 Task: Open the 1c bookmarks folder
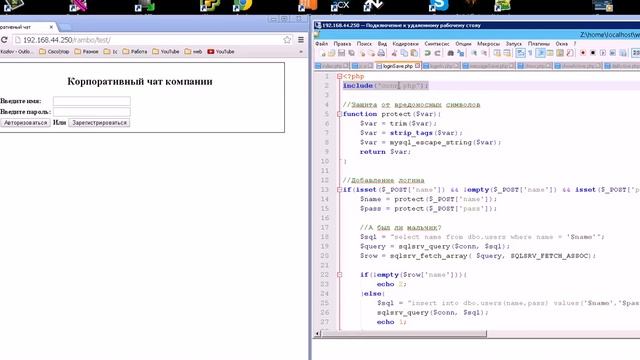110,52
